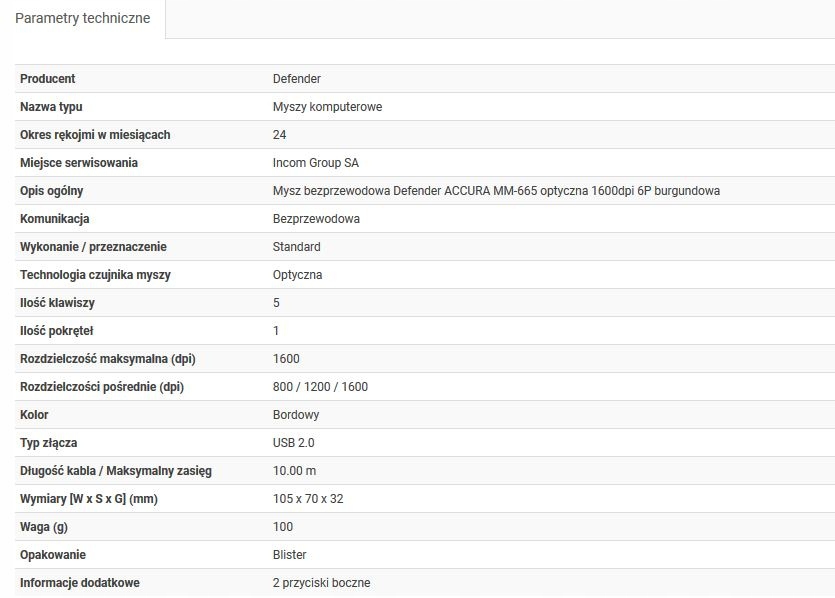Image resolution: width=835 pixels, height=598 pixels.
Task: Select the Producent label
Action: pyautogui.click(x=47, y=79)
